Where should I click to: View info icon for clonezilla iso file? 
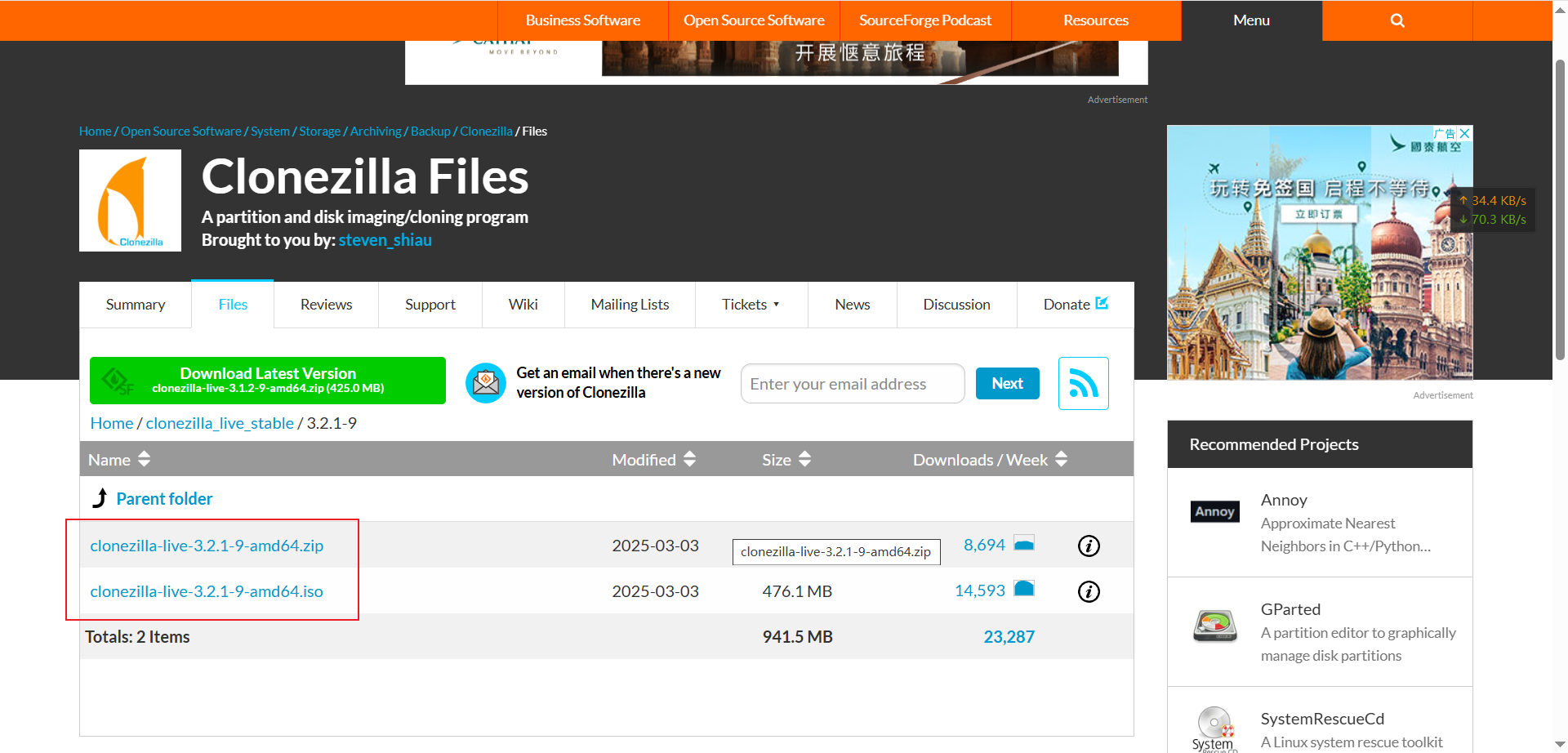tap(1089, 591)
